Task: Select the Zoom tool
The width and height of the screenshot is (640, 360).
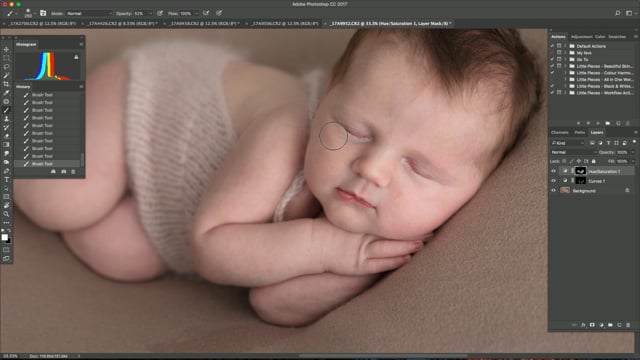Action: click(6, 214)
